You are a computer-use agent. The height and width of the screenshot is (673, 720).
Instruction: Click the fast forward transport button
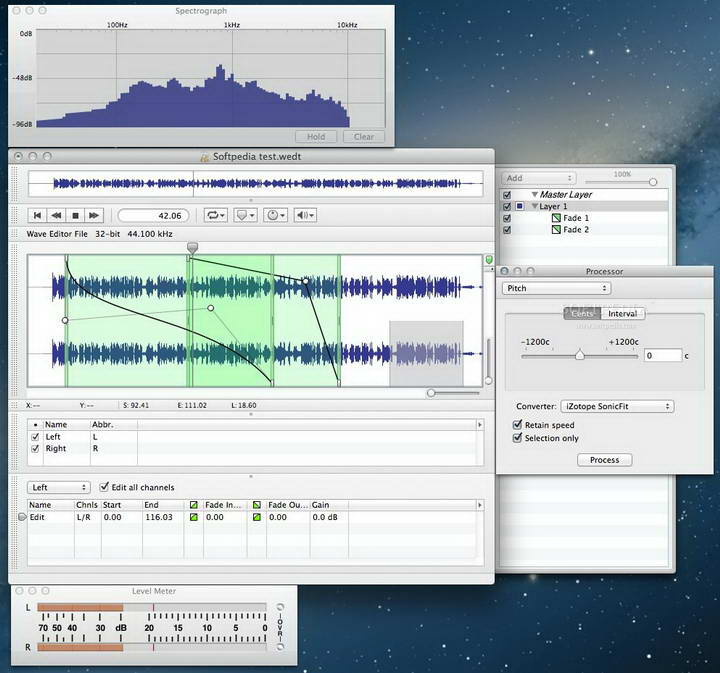94,215
